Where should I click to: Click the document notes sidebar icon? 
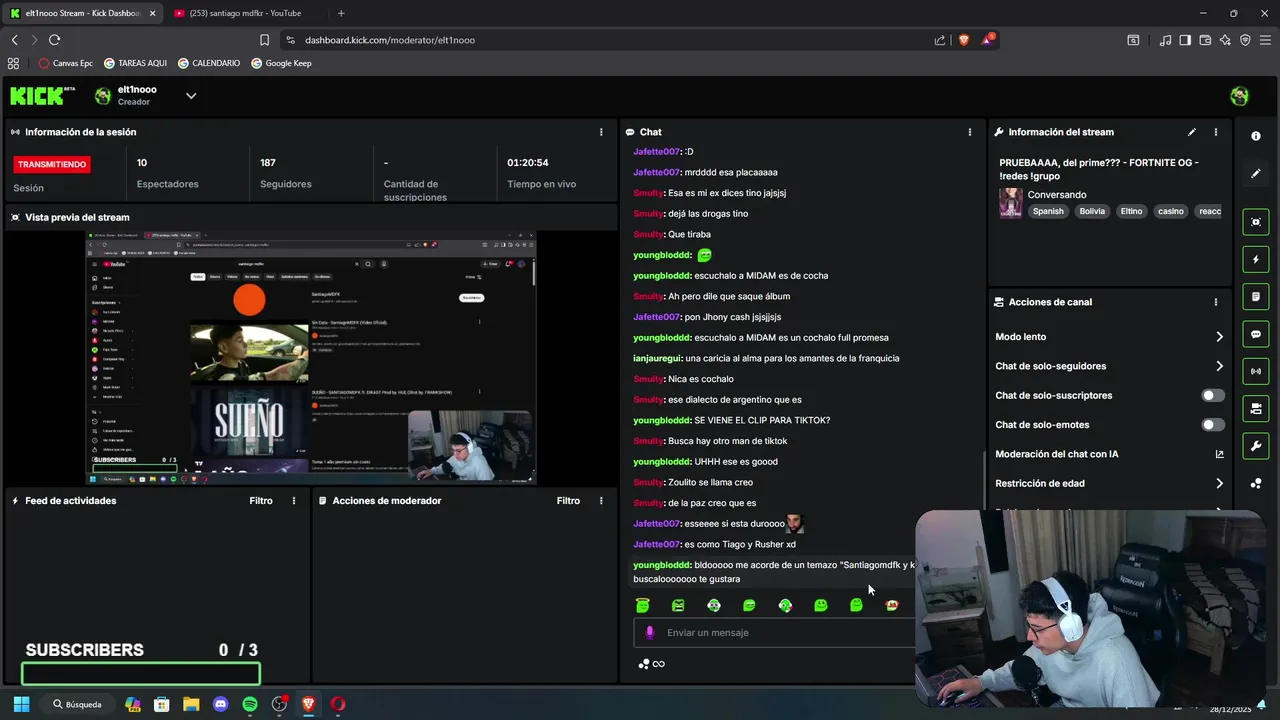(1256, 297)
